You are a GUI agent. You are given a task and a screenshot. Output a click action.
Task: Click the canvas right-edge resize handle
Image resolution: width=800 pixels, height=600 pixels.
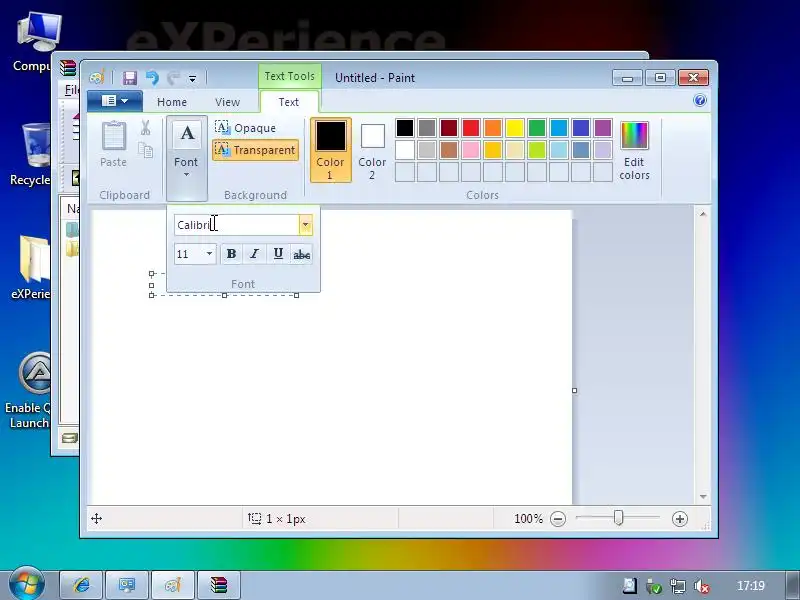574,390
